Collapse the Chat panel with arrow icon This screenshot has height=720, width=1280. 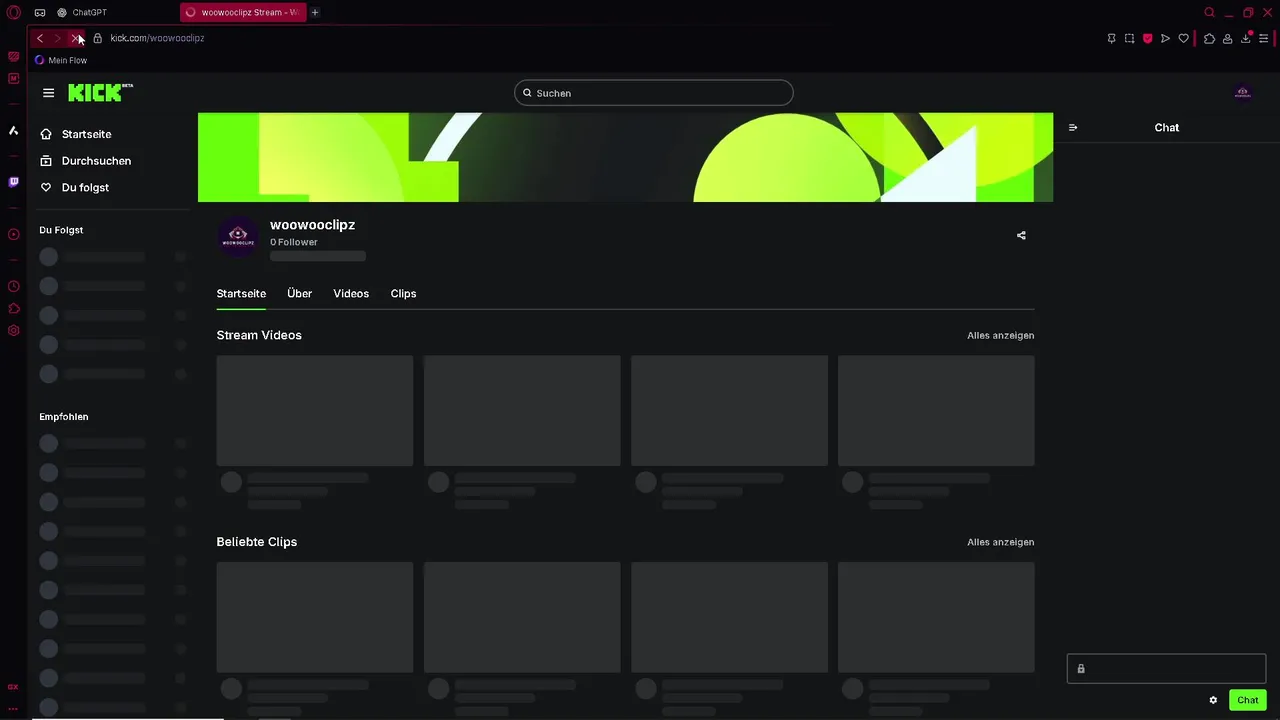1073,128
